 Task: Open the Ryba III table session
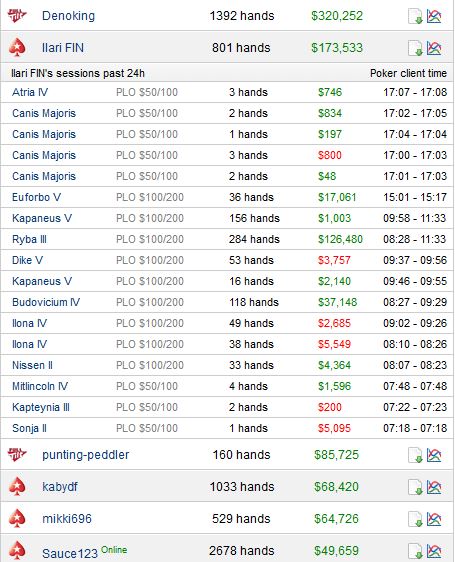point(29,239)
